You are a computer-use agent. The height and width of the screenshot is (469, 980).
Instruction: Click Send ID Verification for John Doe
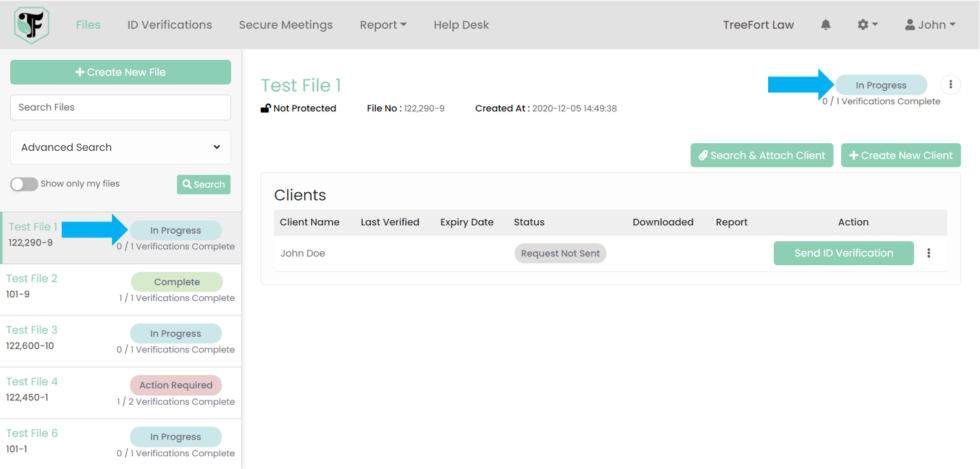(x=843, y=254)
